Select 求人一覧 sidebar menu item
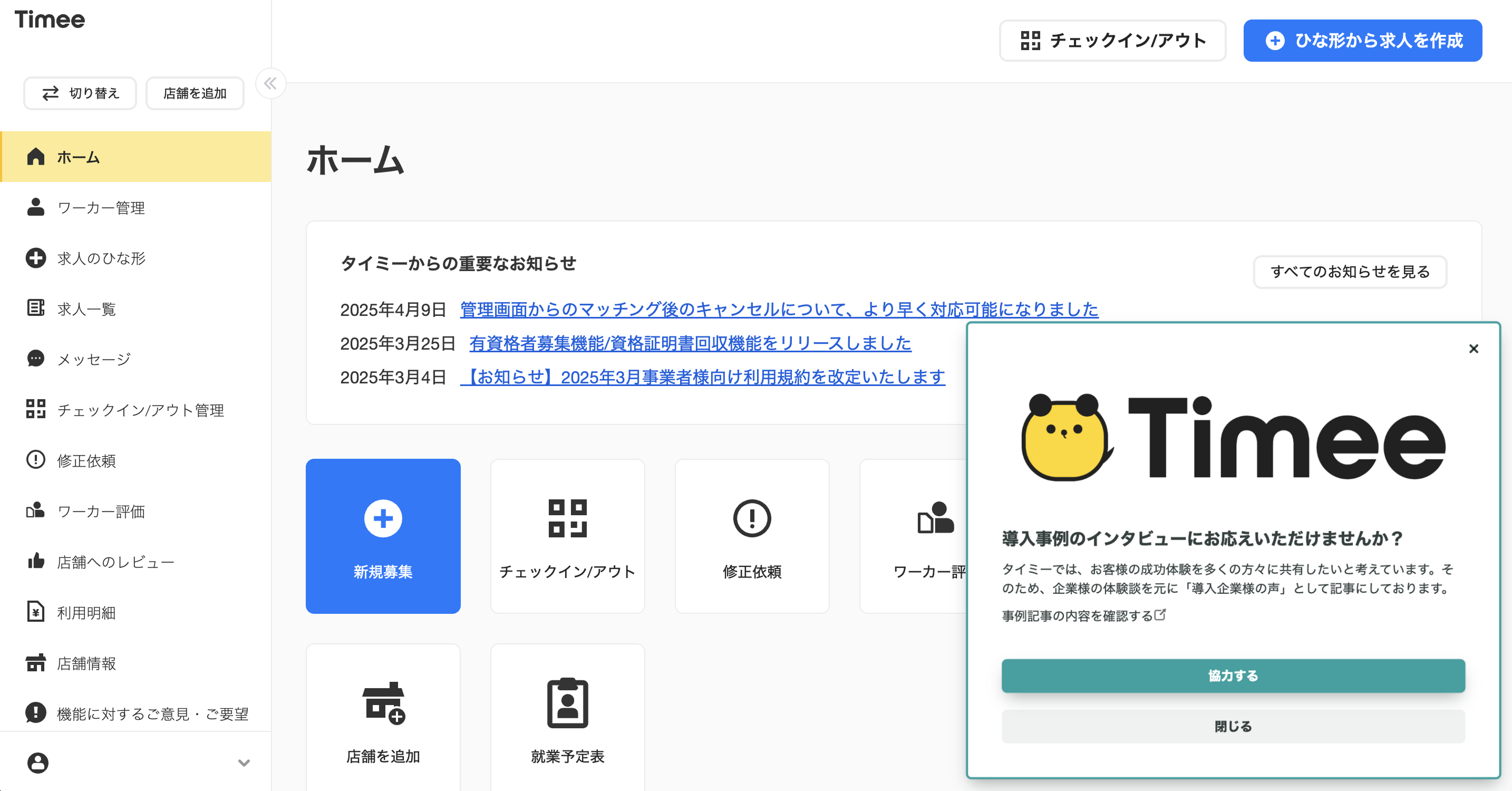The height and width of the screenshot is (791, 1512). (x=86, y=309)
